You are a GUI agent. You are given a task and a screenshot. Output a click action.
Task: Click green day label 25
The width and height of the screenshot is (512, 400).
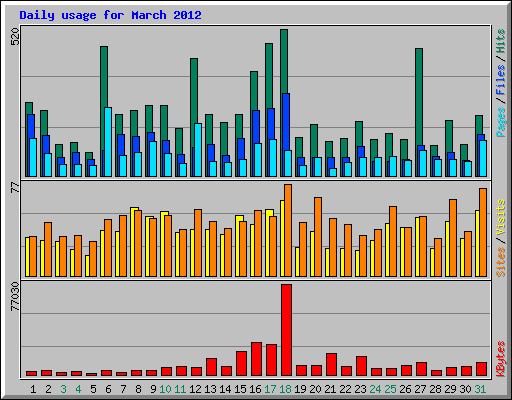coord(390,389)
